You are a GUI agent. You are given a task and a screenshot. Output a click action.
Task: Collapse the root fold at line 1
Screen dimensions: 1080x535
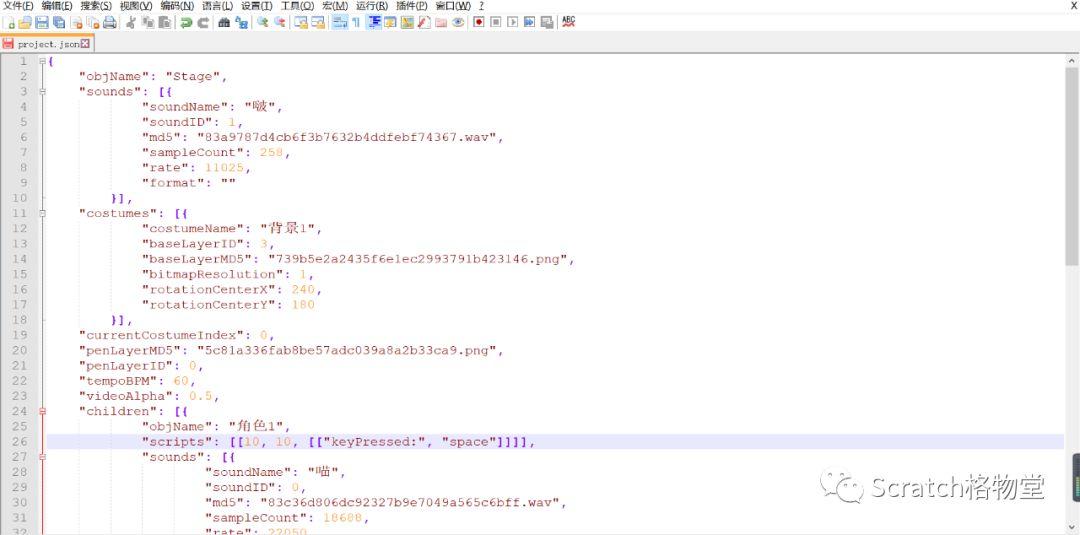[43, 61]
